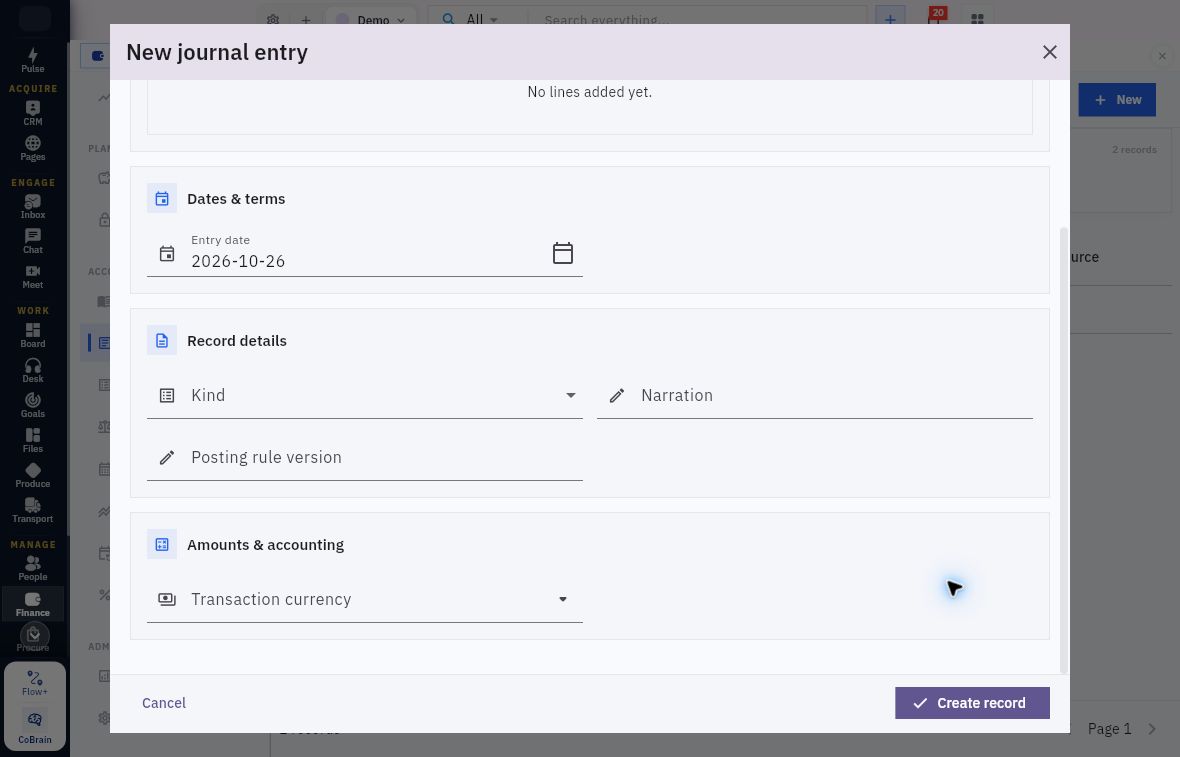Image resolution: width=1180 pixels, height=757 pixels.
Task: Open the Demo workspace switcher
Action: pos(370,20)
